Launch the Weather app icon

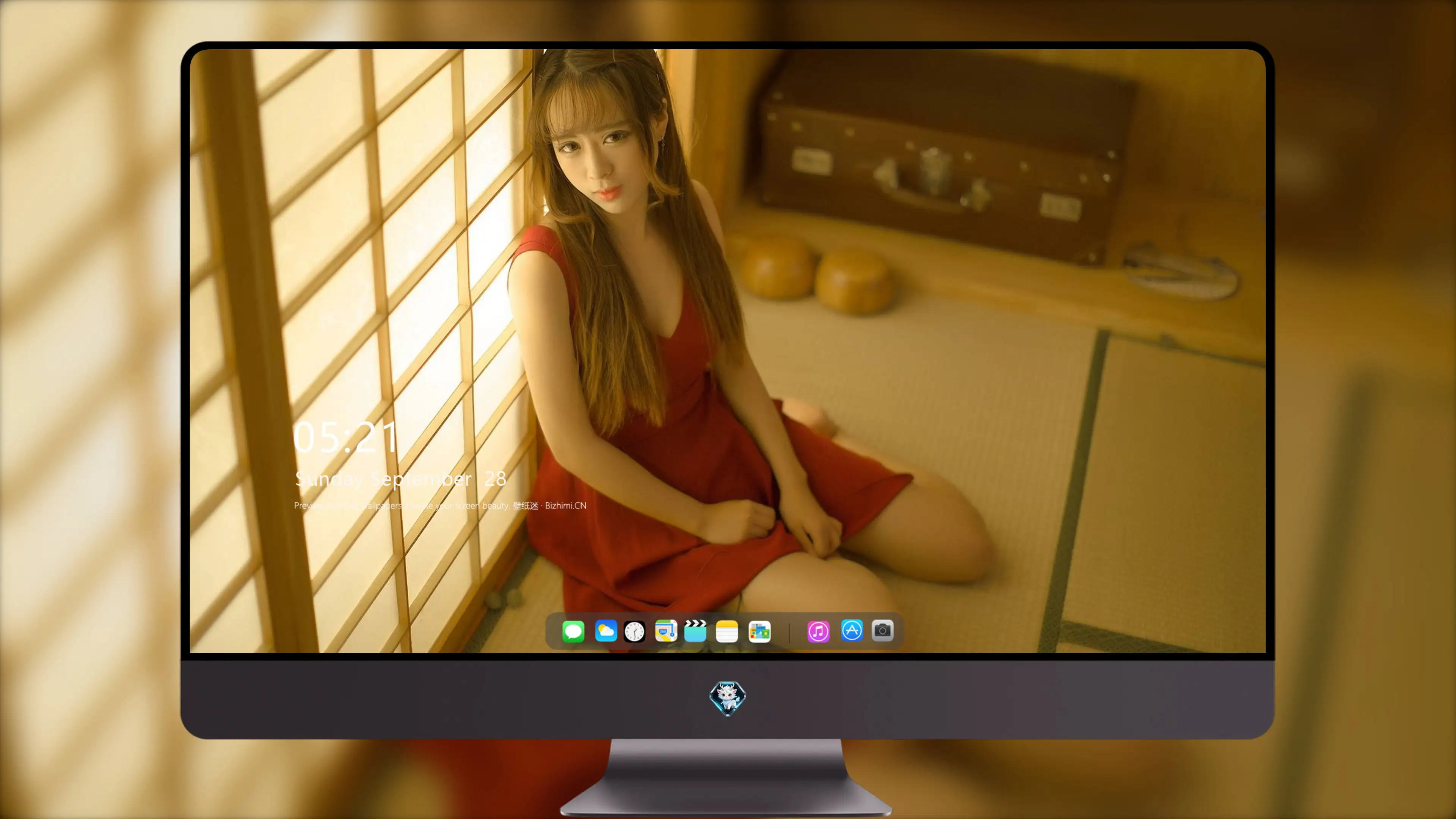click(606, 631)
